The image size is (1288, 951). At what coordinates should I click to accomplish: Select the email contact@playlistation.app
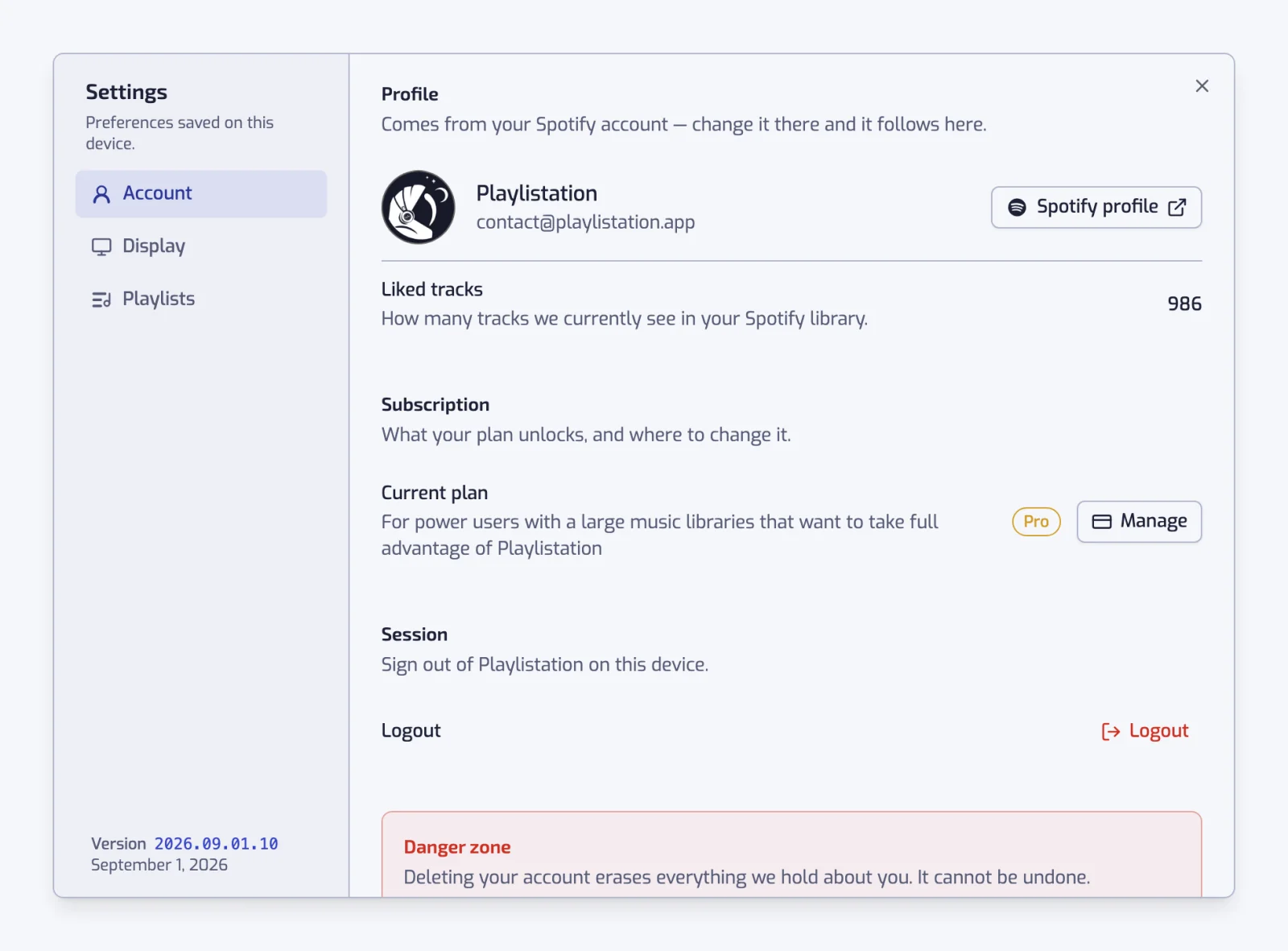tap(585, 222)
